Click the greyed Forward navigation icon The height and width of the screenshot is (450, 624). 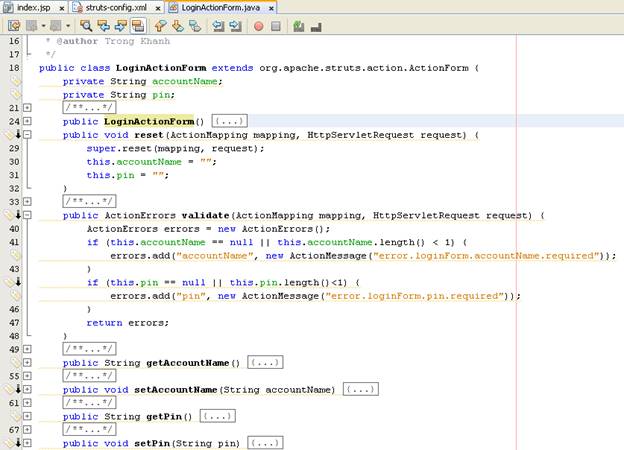(56, 26)
